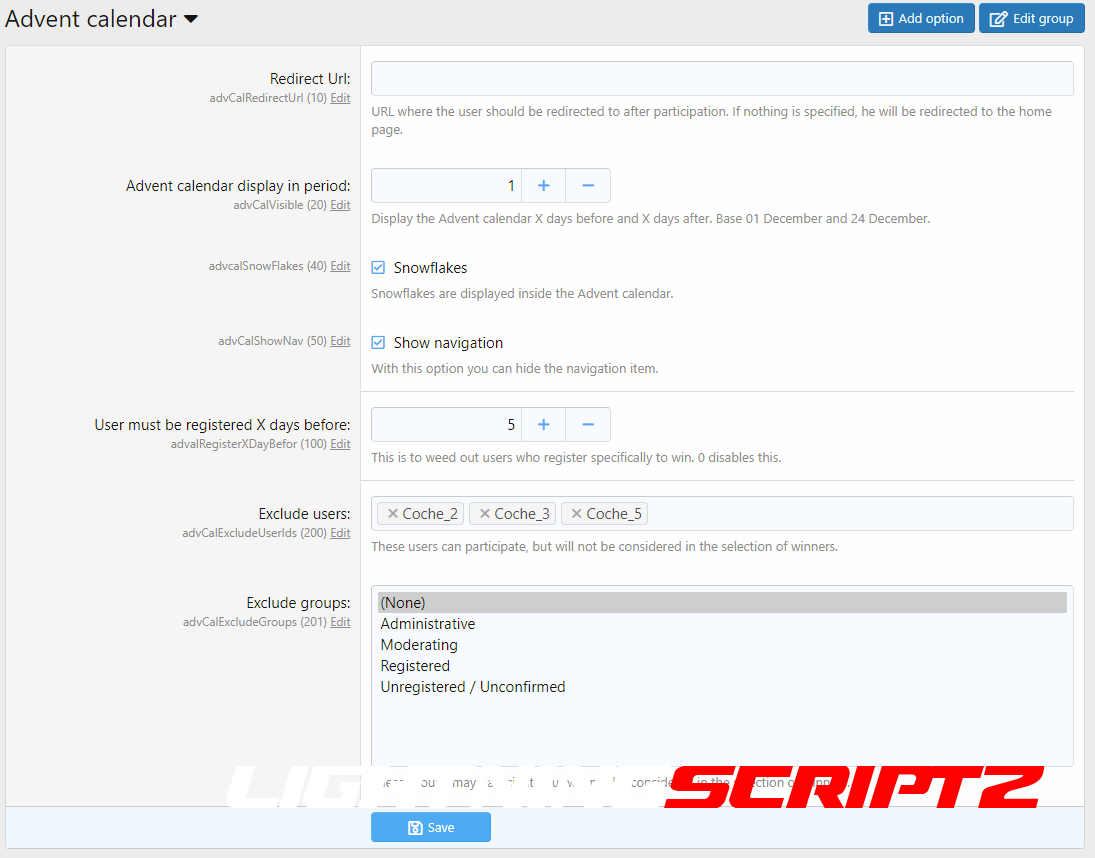Pick Unregistered / Unconfirmed group option

pyautogui.click(x=473, y=687)
